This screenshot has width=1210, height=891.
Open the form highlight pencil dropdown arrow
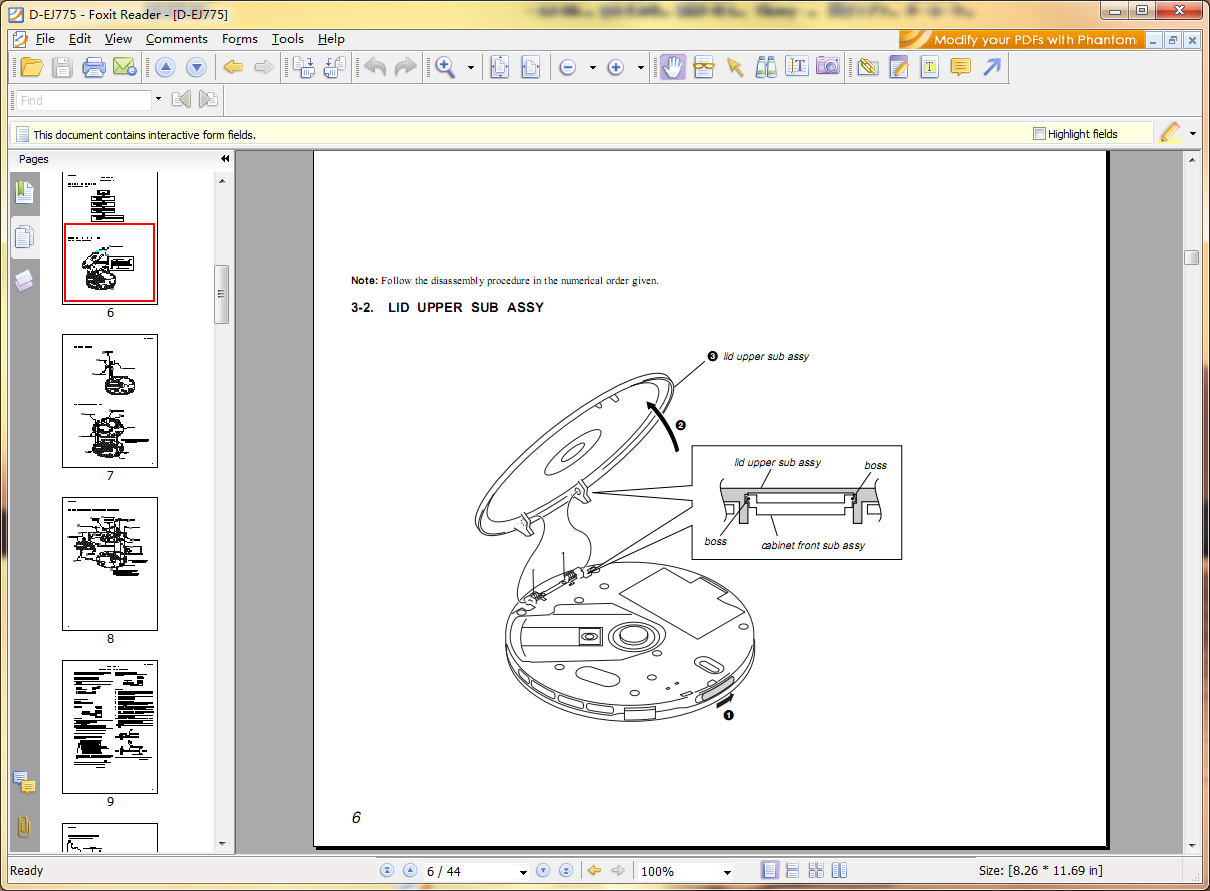tap(1193, 133)
